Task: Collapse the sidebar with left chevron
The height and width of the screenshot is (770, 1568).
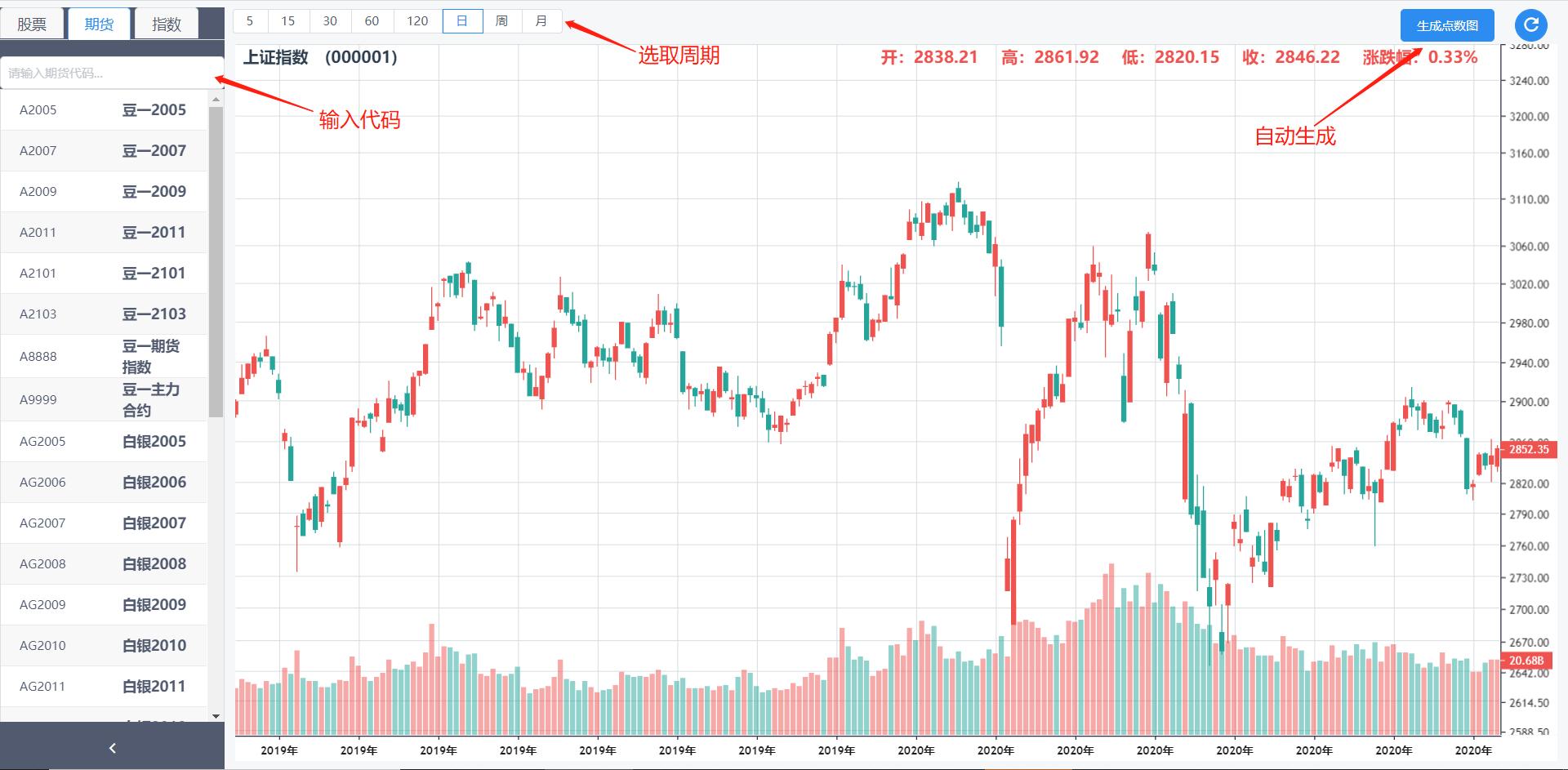Action: [x=112, y=748]
